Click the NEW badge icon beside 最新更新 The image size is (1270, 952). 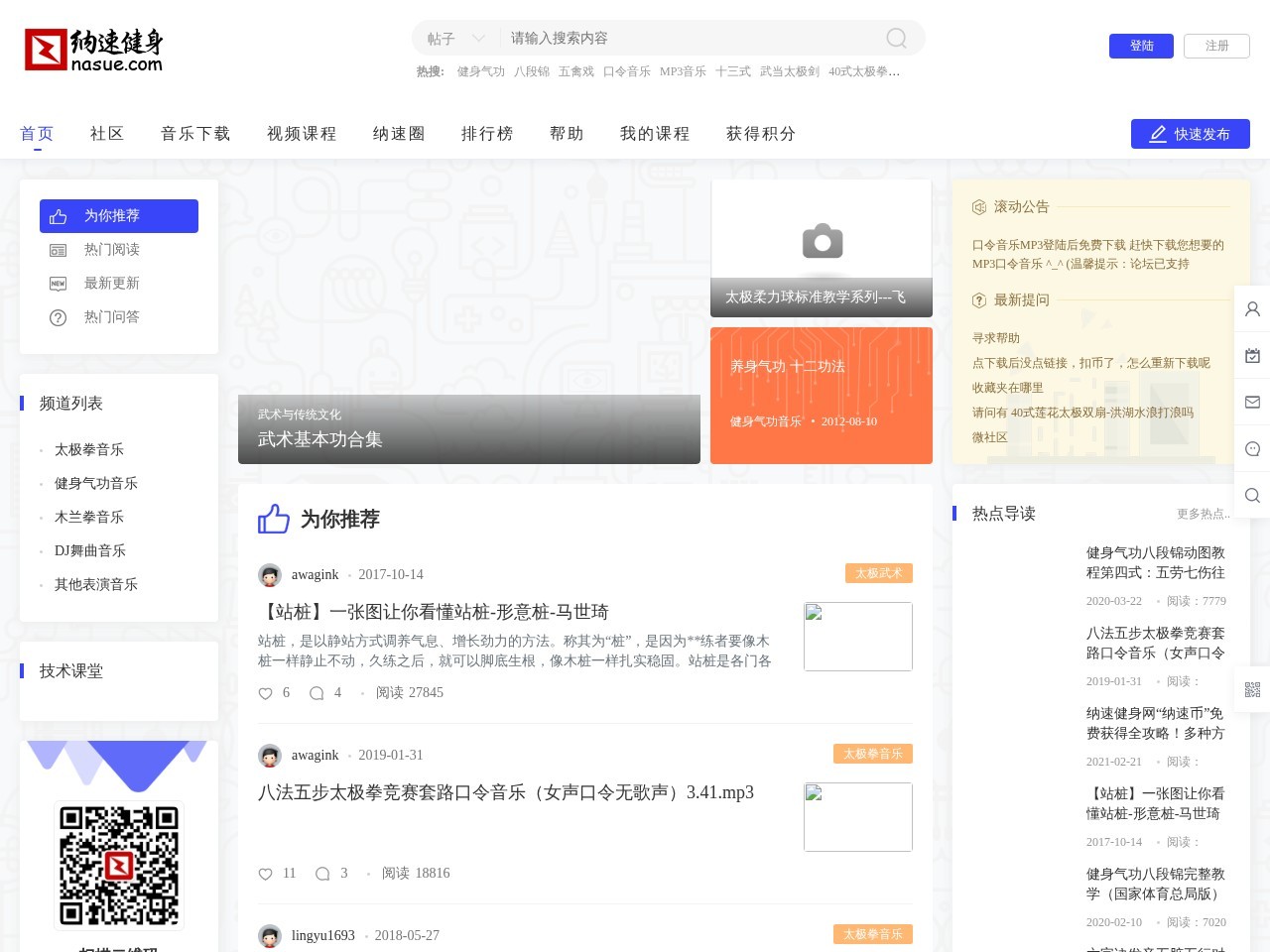(x=59, y=284)
